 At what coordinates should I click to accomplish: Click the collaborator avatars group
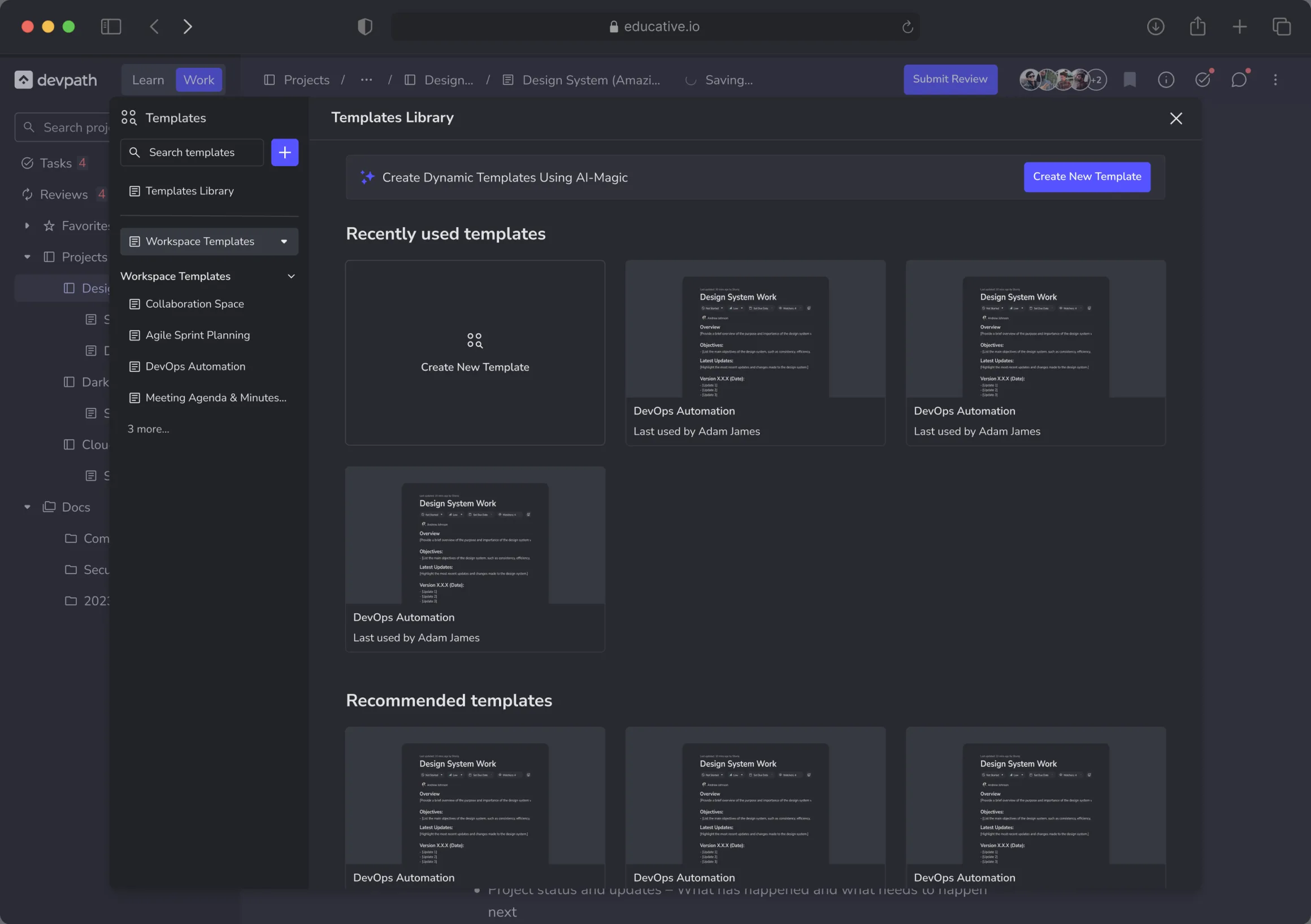point(1063,80)
